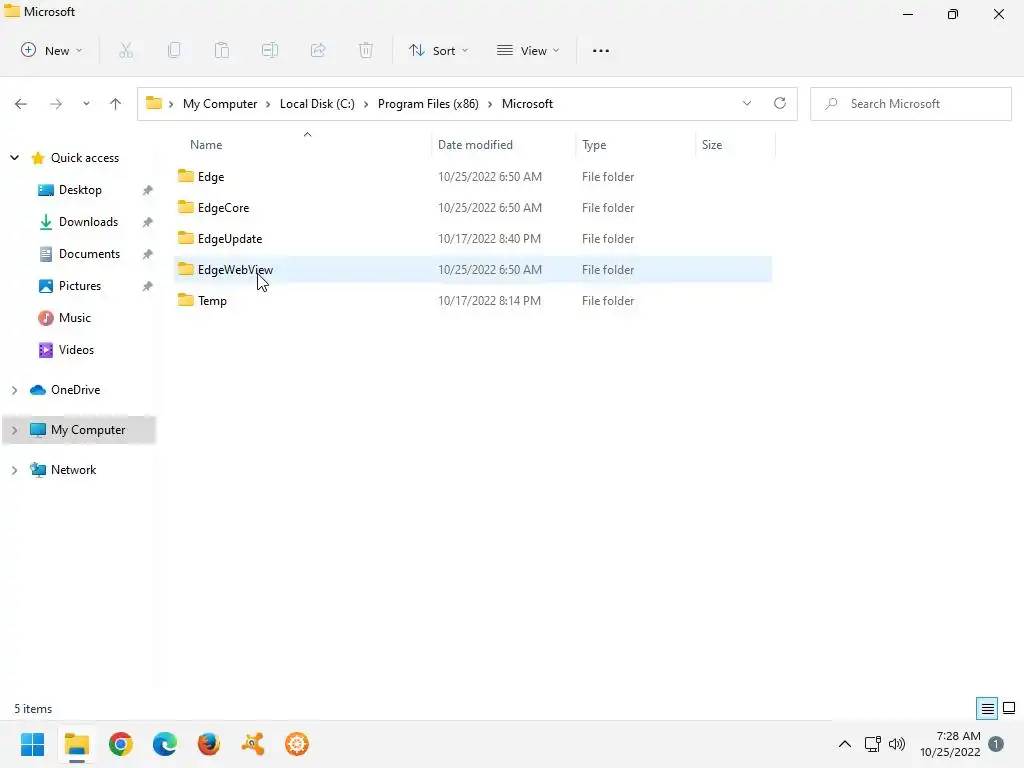The image size is (1024, 768).
Task: Click My Computer in the address path
Action: pyautogui.click(x=220, y=104)
